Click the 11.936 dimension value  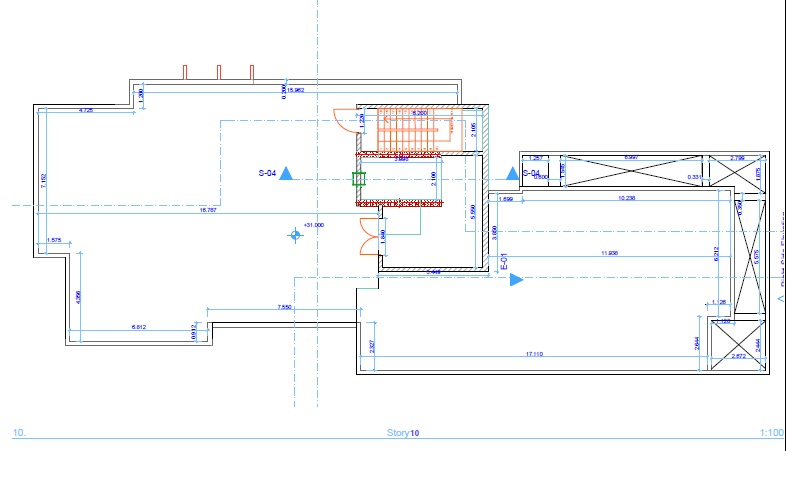(x=609, y=254)
